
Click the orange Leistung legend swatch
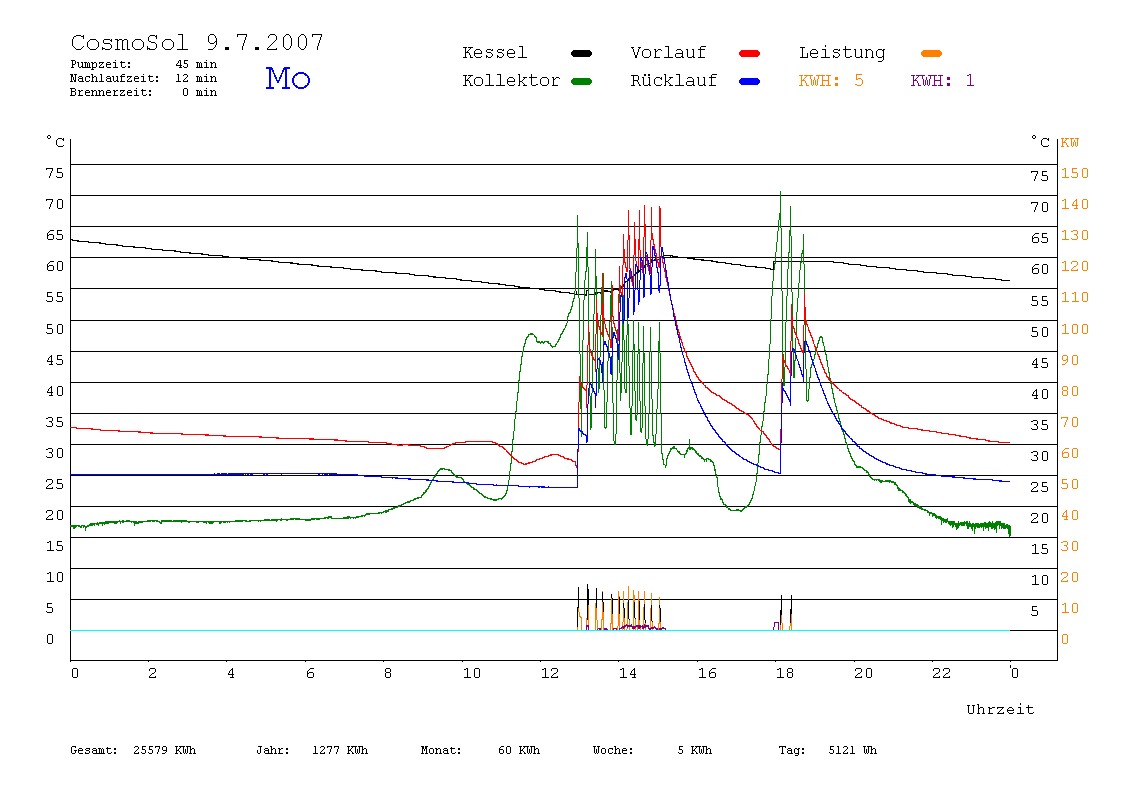point(931,53)
